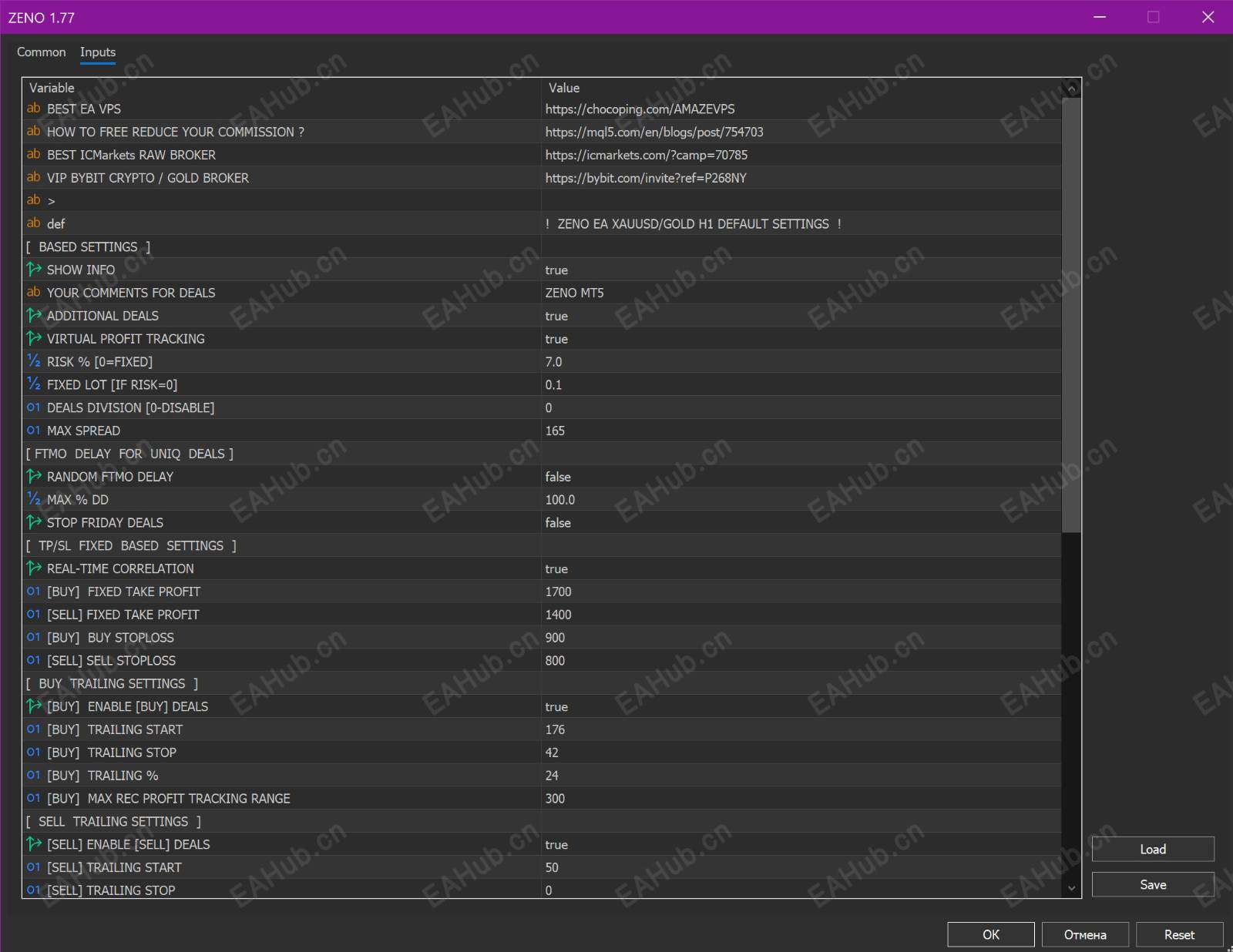Click the double-type icon beside FIXED LOT [IF RISK=0]
This screenshot has width=1233, height=952.
tap(33, 384)
